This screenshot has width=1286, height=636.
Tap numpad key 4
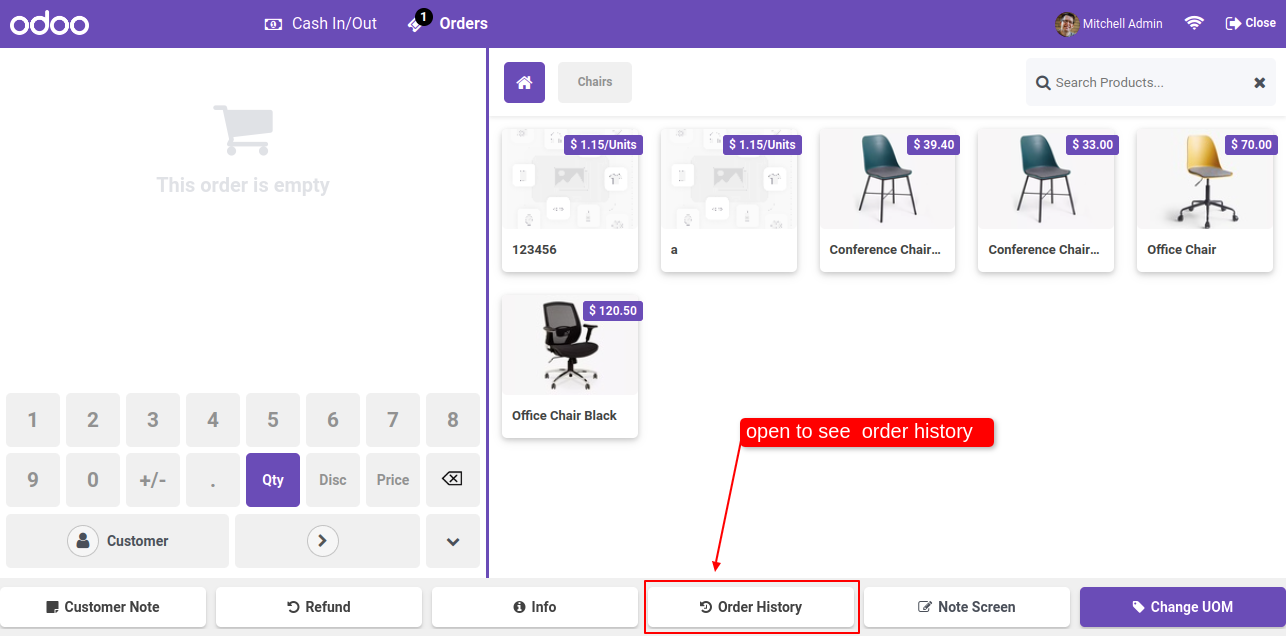click(213, 420)
